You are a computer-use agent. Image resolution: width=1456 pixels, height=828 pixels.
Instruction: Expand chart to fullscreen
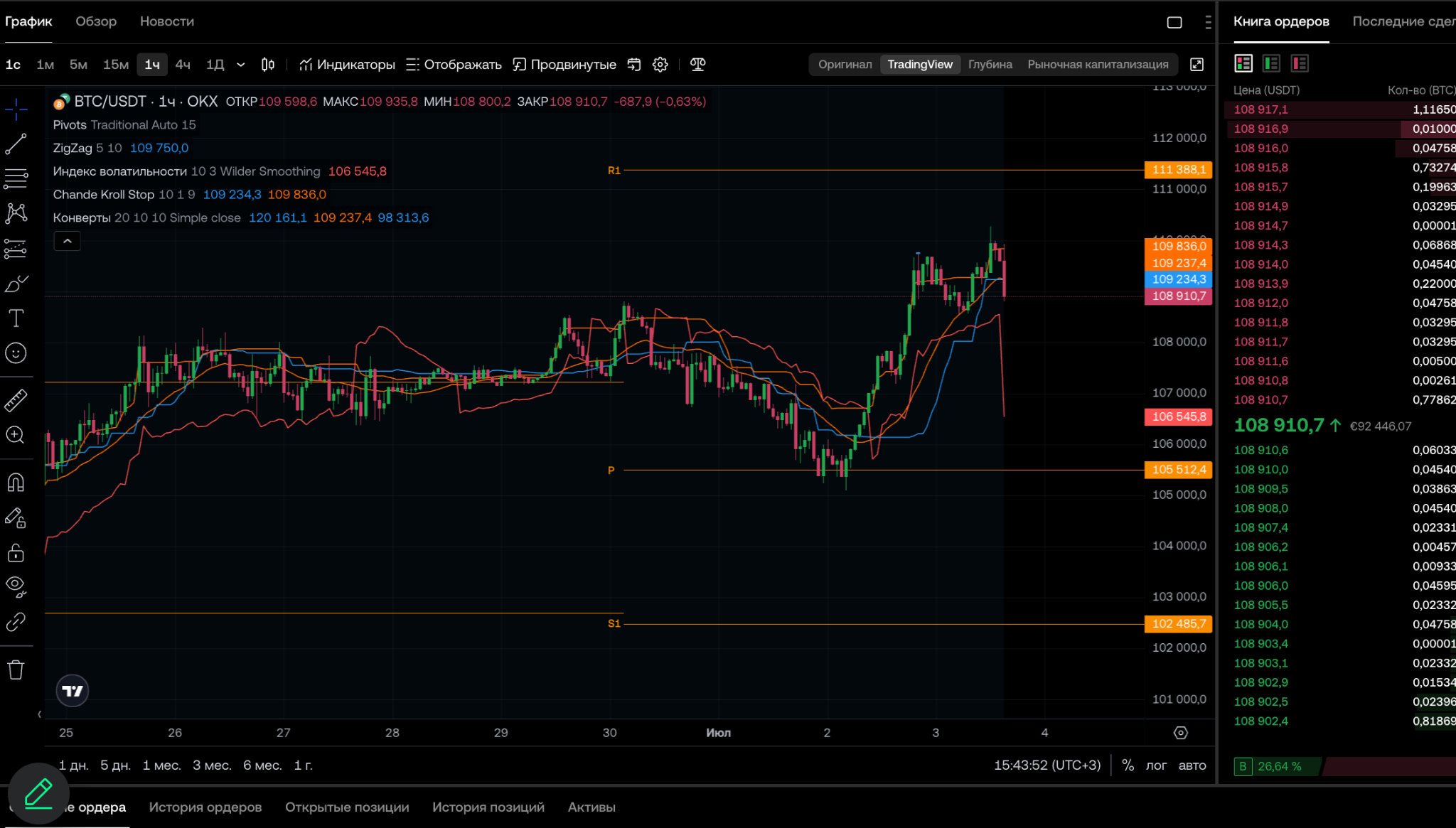1197,65
